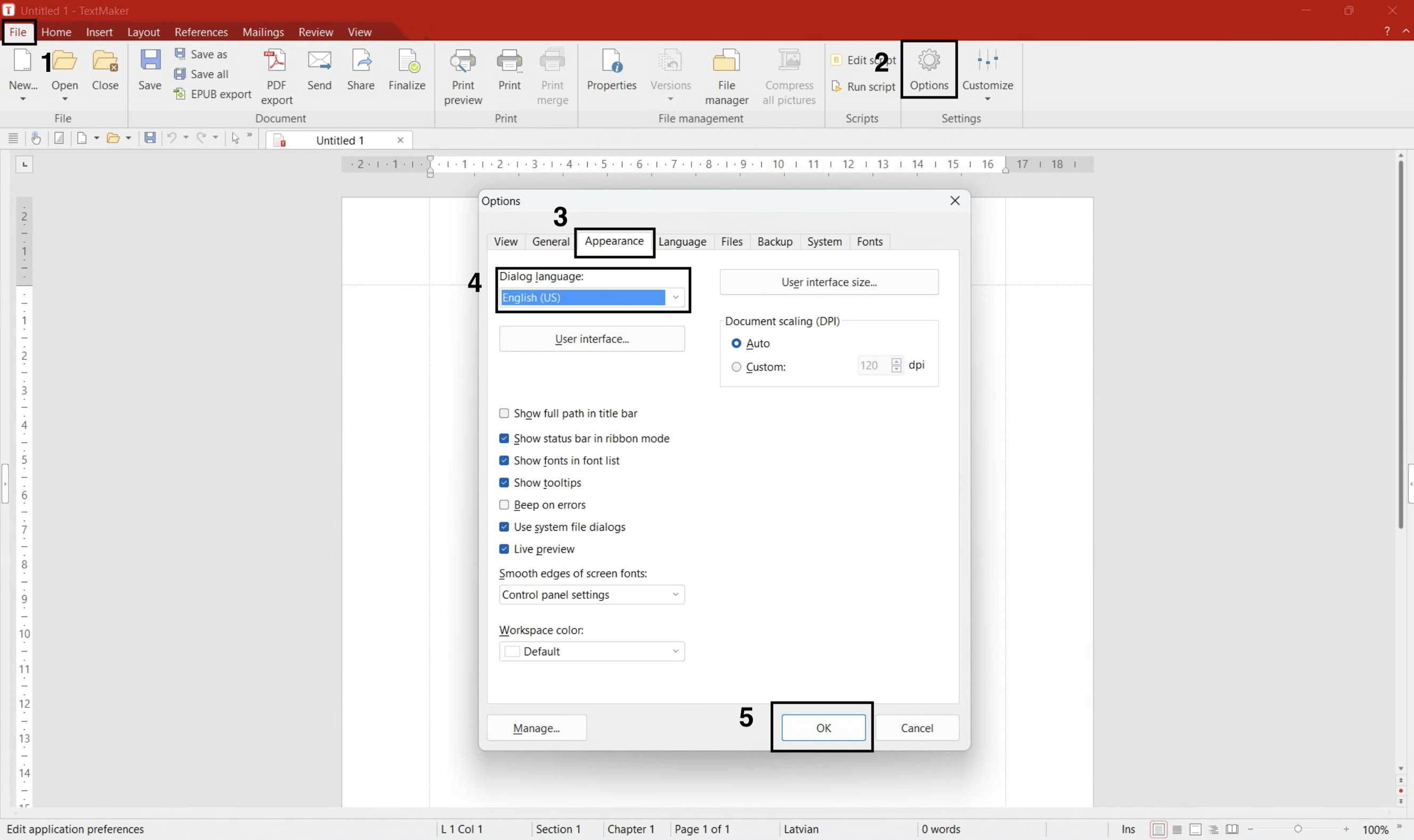The image size is (1414, 840).
Task: Switch to the Backup tab
Action: [775, 242]
